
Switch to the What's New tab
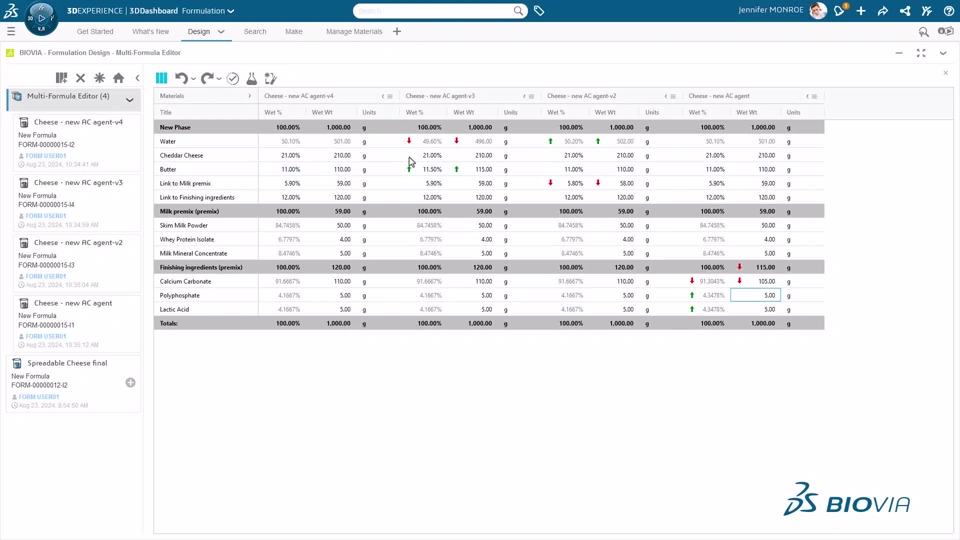(x=151, y=31)
